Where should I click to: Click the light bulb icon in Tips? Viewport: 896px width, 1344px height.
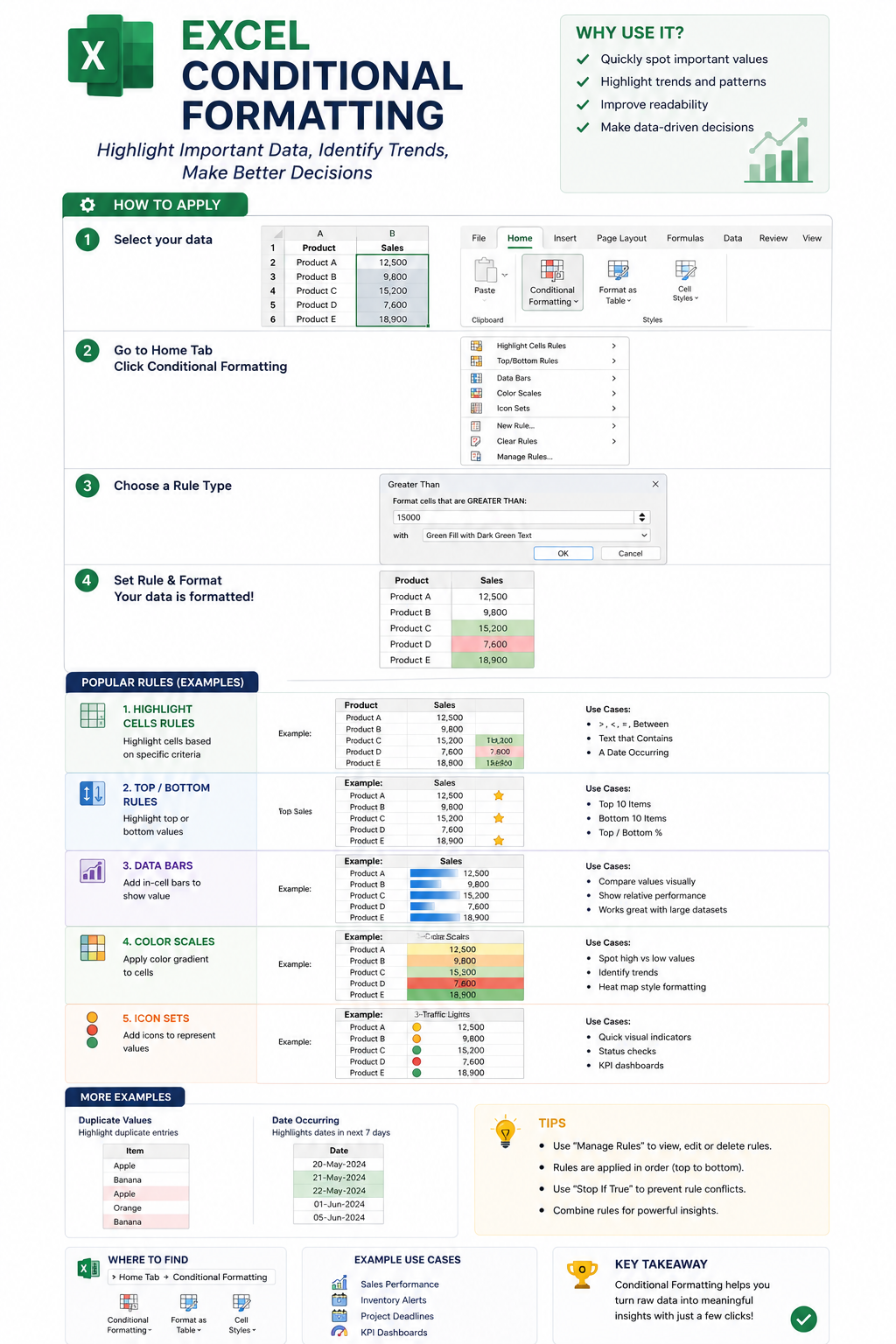click(505, 1132)
